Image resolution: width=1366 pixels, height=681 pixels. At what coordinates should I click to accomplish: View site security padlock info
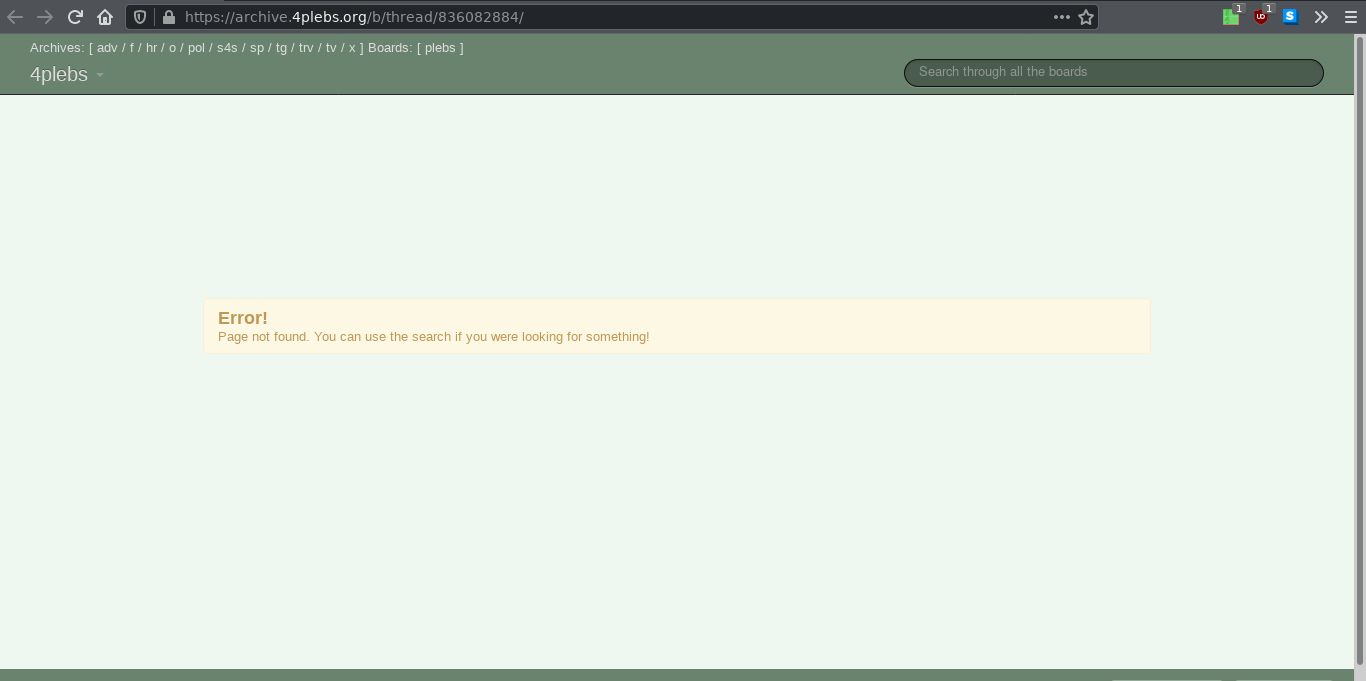(x=168, y=17)
